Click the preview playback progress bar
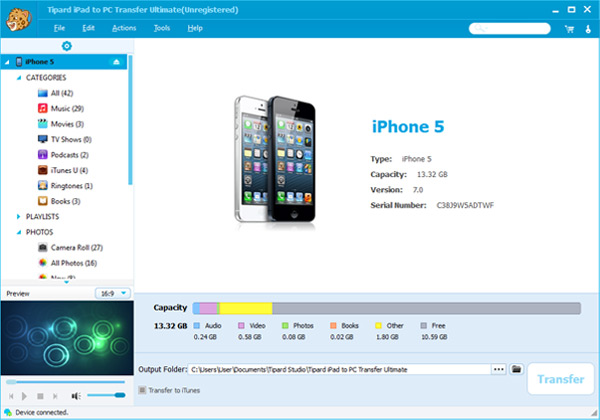Image resolution: width=600 pixels, height=420 pixels. point(65,382)
